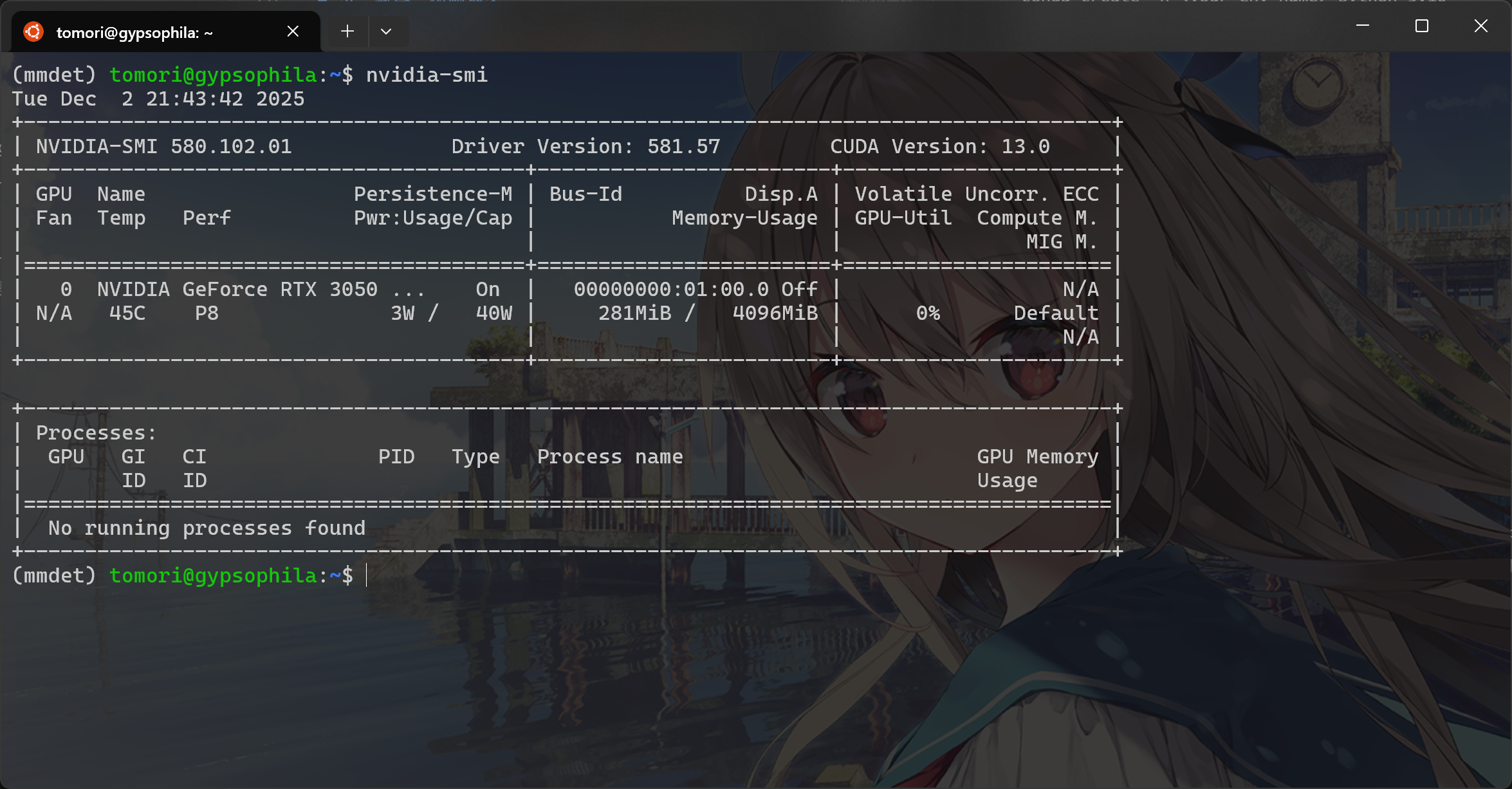Select the tomori@gypsophila terminal tab
This screenshot has height=789, width=1512.
(135, 32)
